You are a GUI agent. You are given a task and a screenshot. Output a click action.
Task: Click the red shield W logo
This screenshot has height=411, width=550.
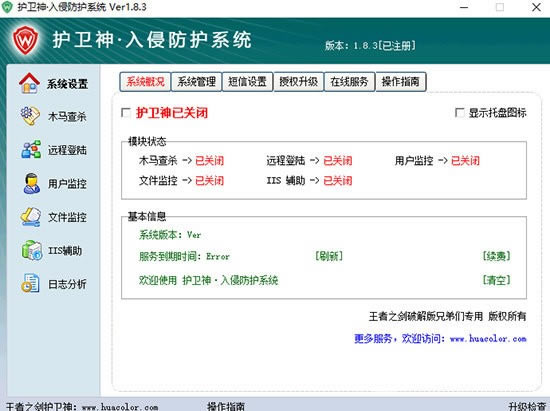(25, 40)
